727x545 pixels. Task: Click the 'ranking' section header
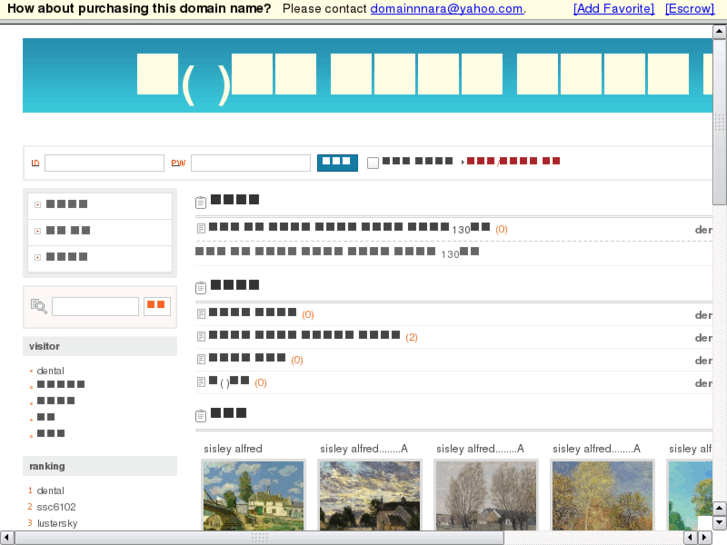pos(100,466)
